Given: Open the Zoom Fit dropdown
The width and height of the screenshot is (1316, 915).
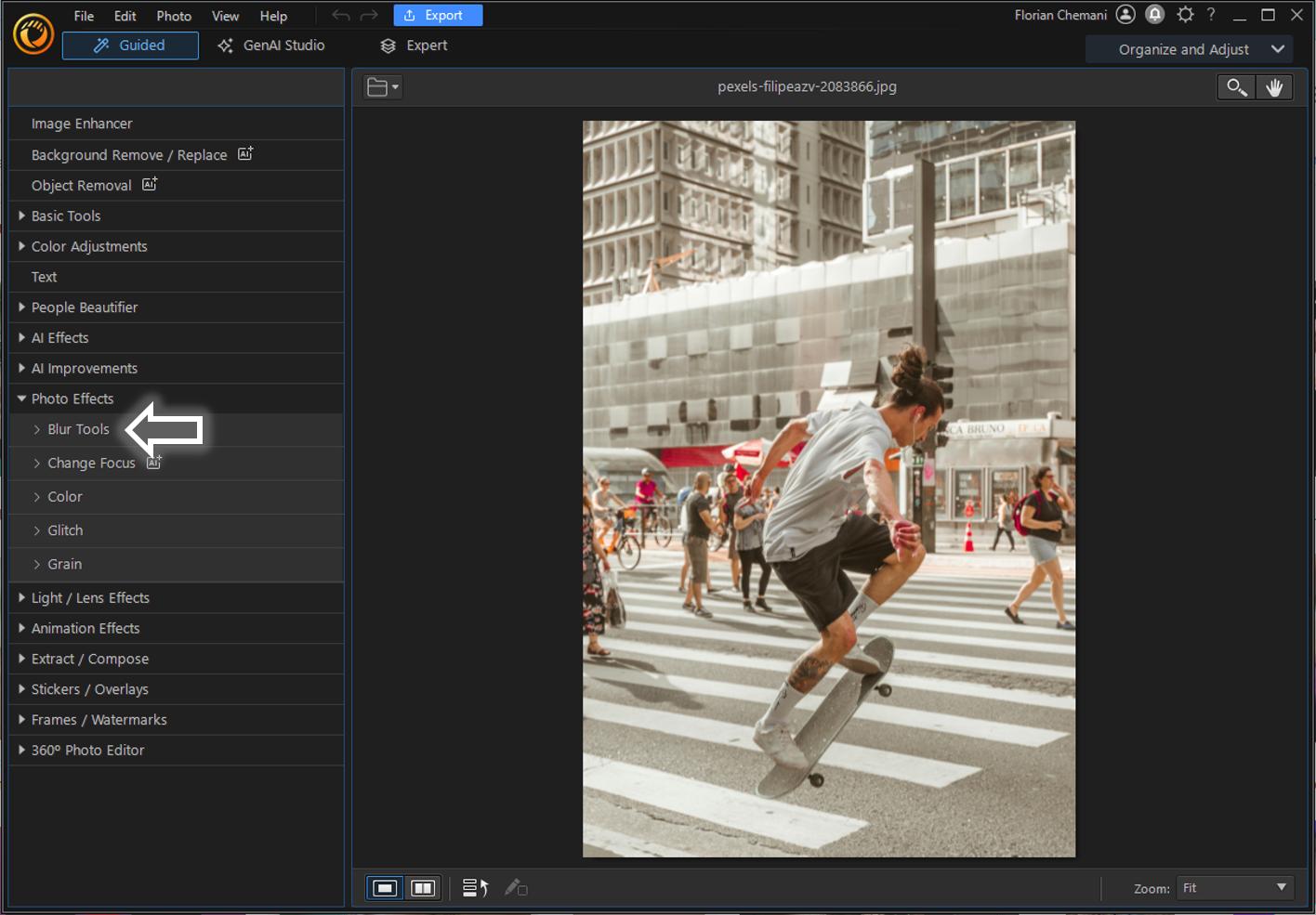Looking at the screenshot, I should coord(1234,887).
